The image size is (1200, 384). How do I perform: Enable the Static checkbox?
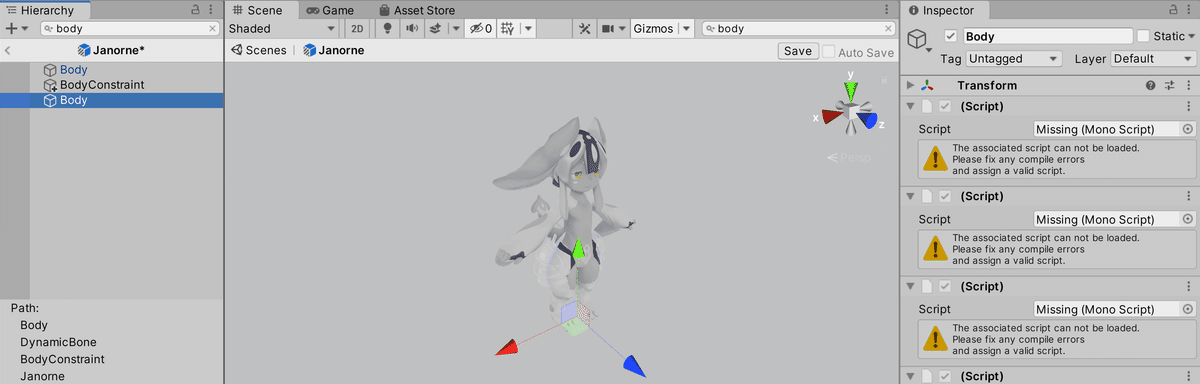point(1143,36)
